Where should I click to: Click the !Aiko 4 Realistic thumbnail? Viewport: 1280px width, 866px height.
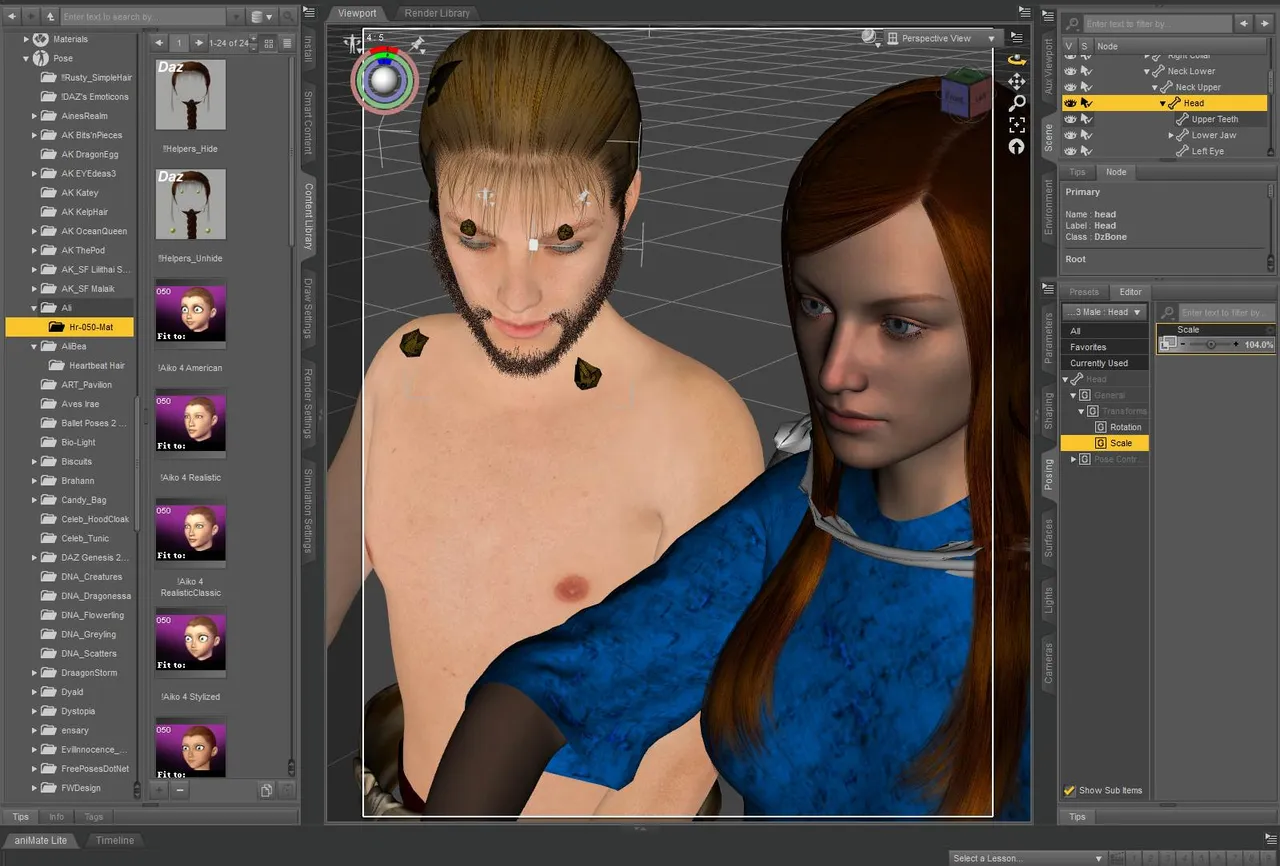pos(190,423)
